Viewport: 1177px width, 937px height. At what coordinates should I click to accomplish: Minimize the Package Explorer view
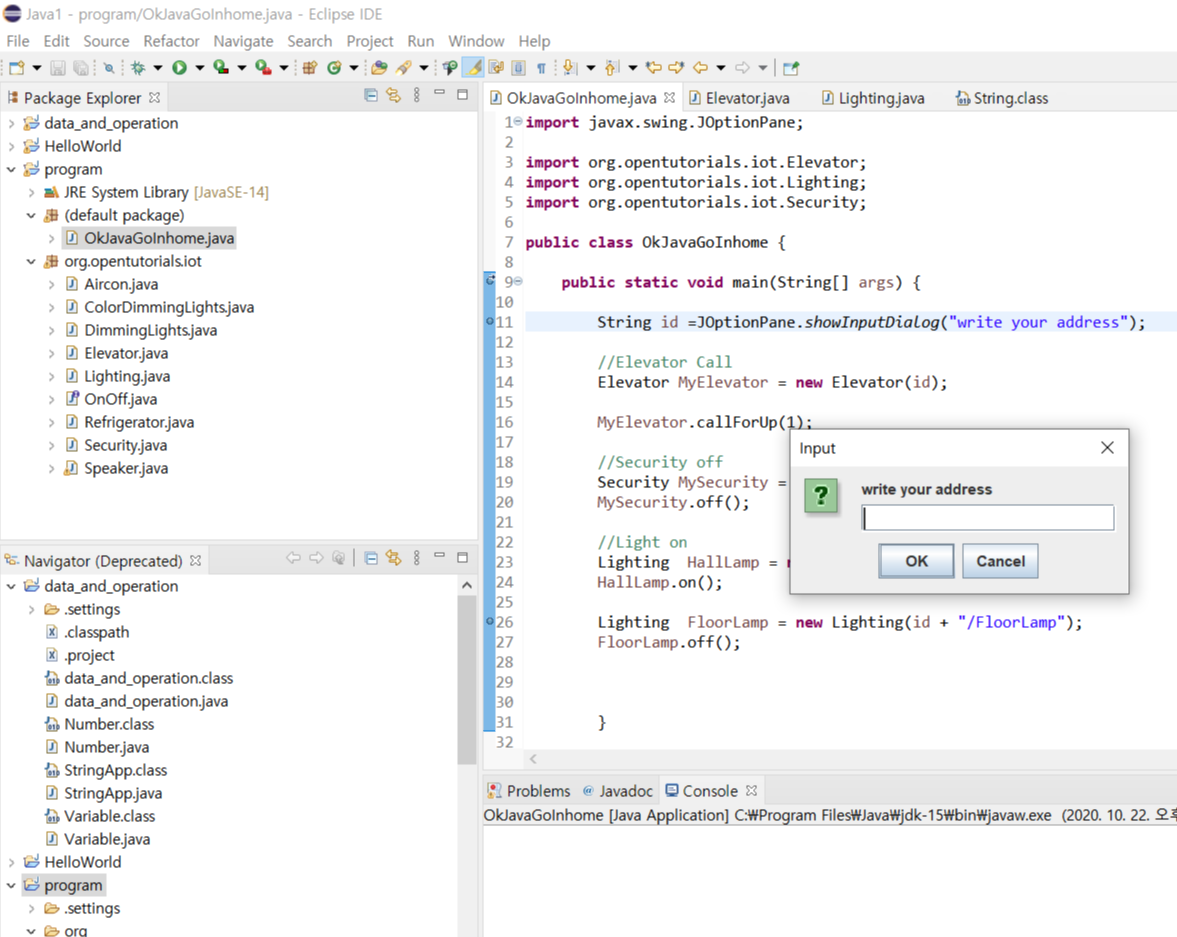440,93
